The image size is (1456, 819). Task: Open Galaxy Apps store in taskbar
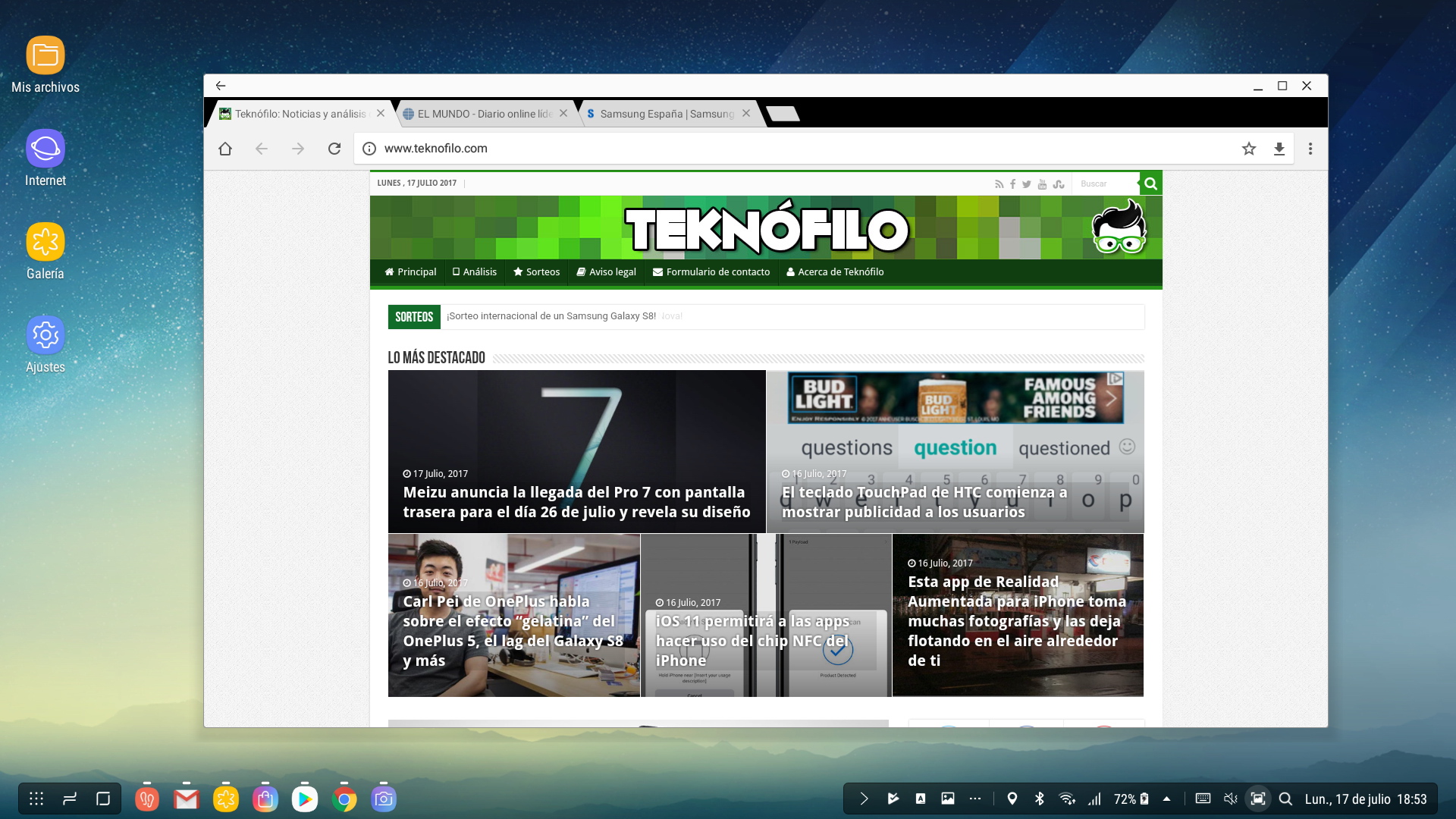[x=265, y=799]
